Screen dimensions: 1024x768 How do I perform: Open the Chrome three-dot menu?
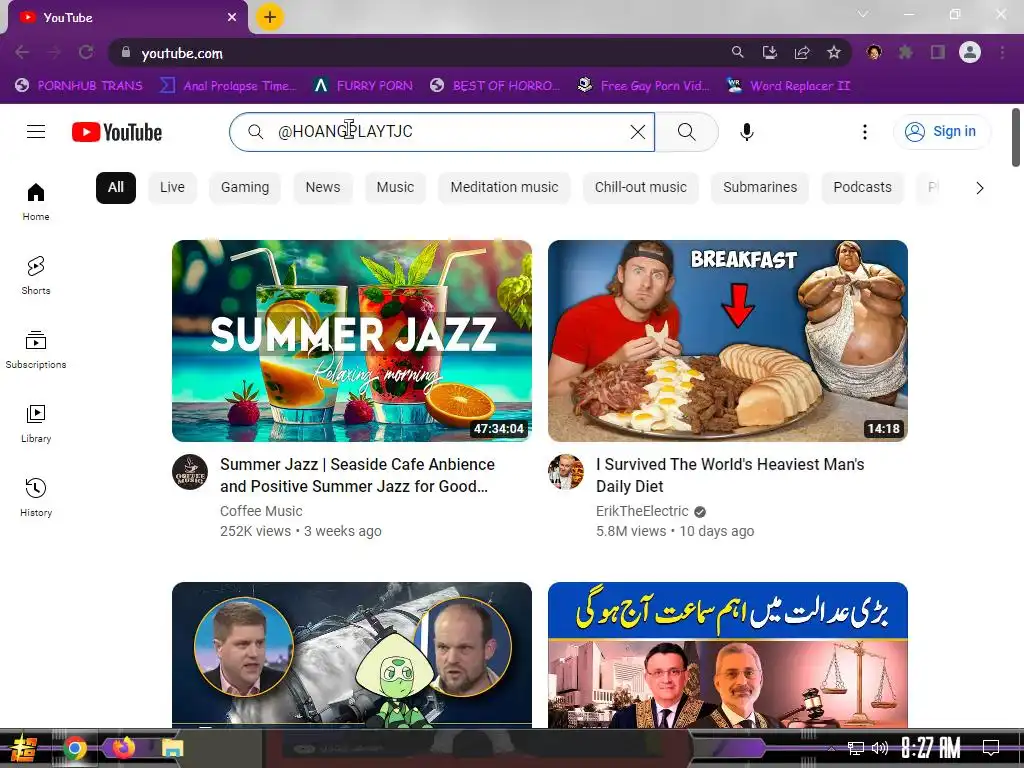pyautogui.click(x=1002, y=52)
